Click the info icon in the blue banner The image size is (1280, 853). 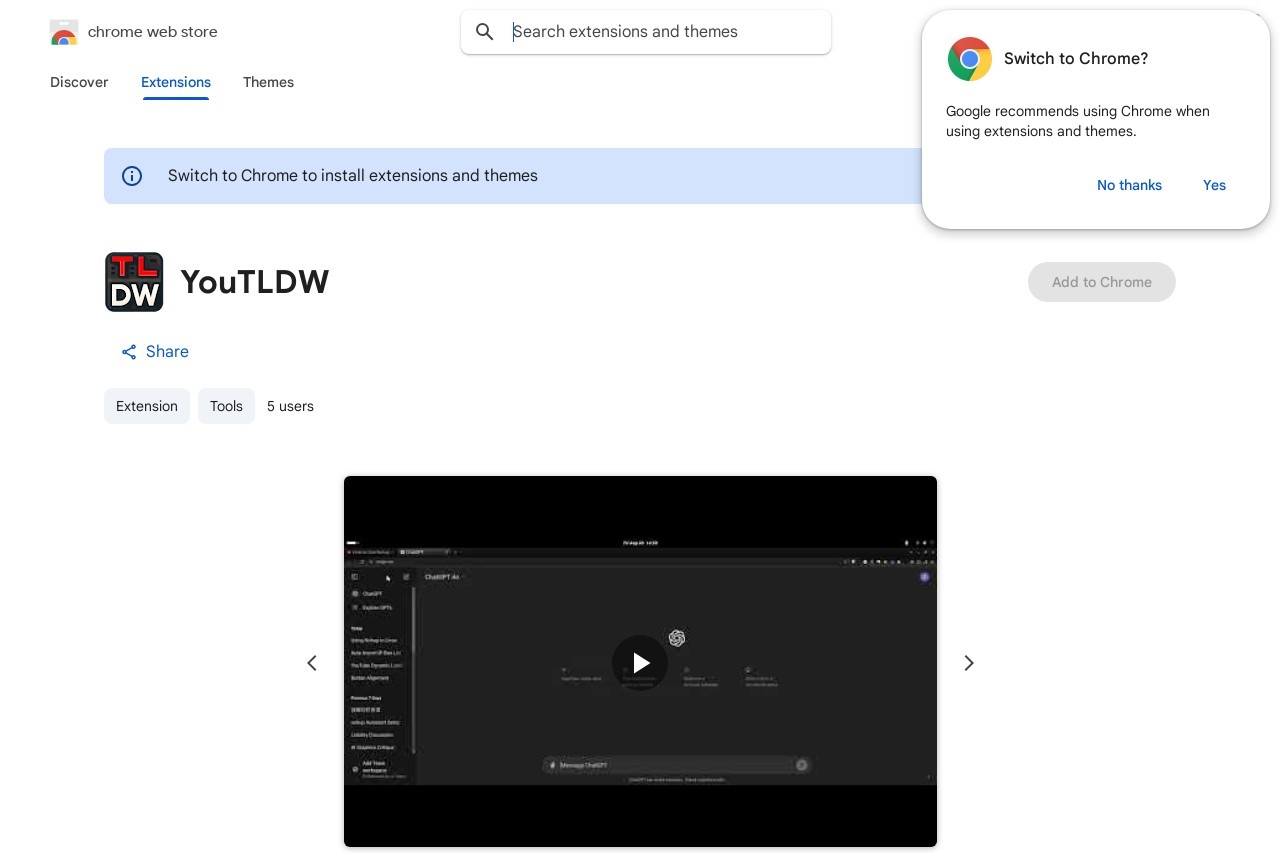(x=132, y=176)
